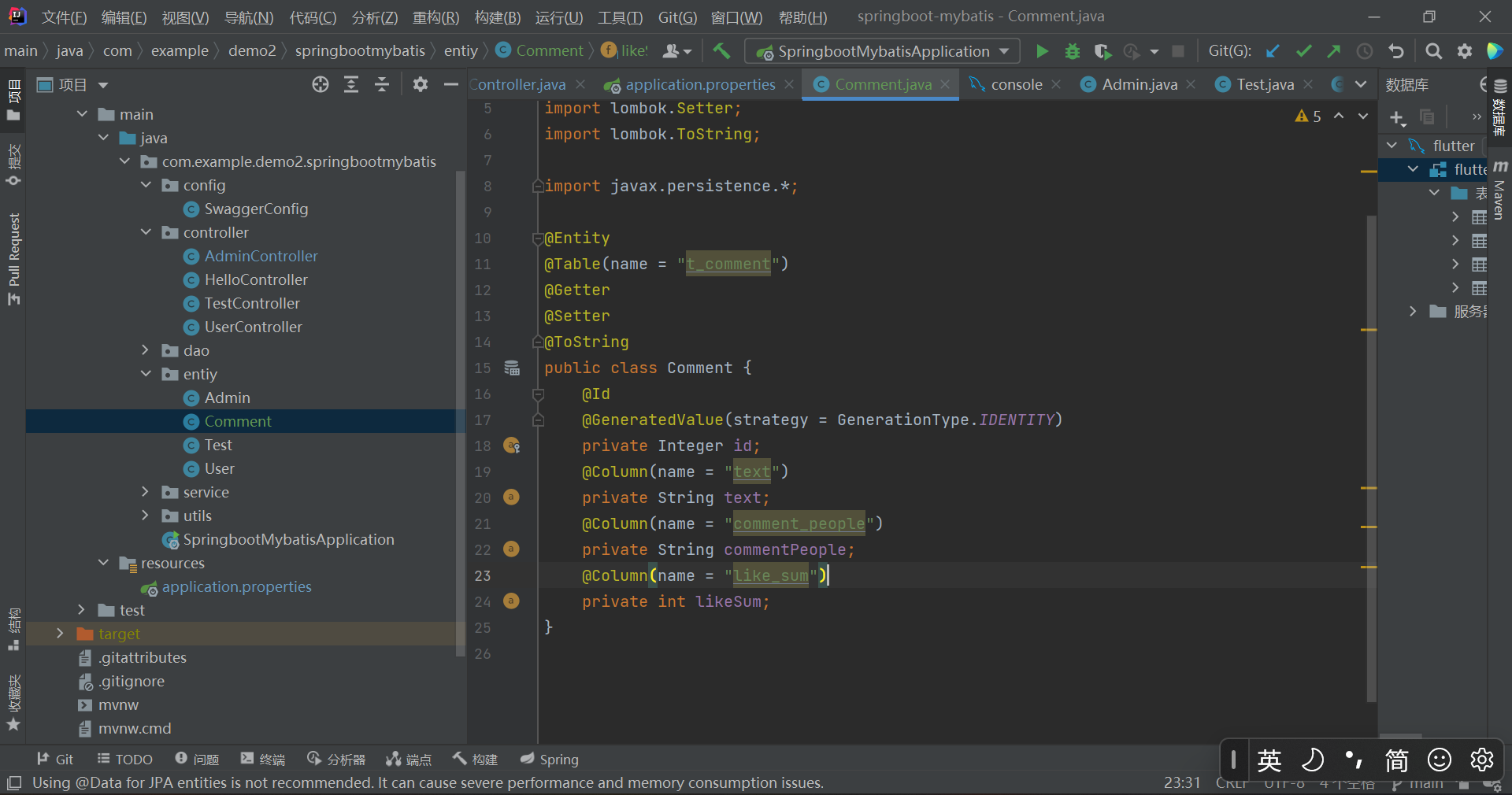Collapse all icon in Project panel

(x=382, y=84)
